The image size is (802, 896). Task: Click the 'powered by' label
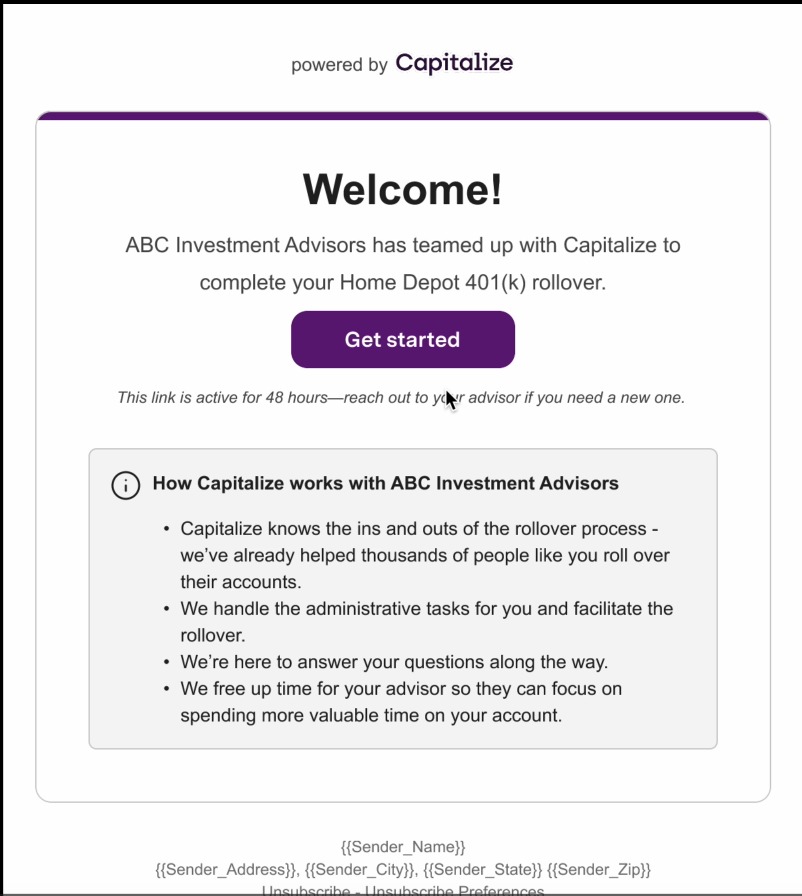tap(338, 65)
